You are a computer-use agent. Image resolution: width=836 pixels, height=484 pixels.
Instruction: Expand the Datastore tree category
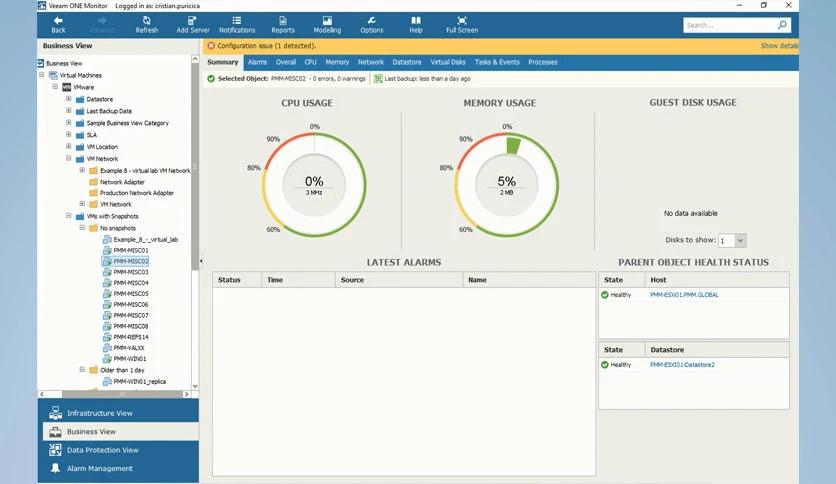pyautogui.click(x=68, y=99)
